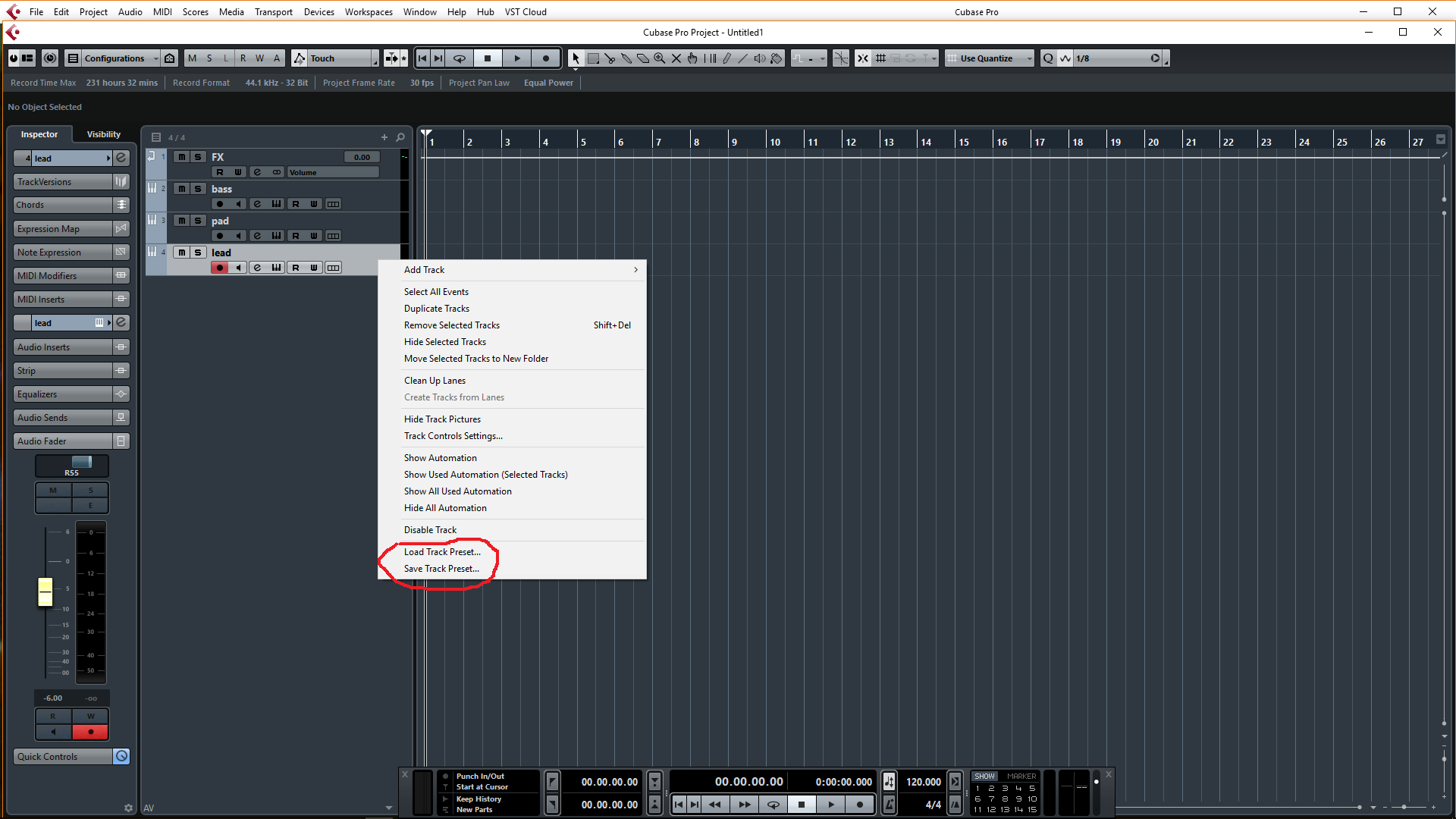Image resolution: width=1456 pixels, height=819 pixels.
Task: Select the Glue tool
Action: pos(626,58)
